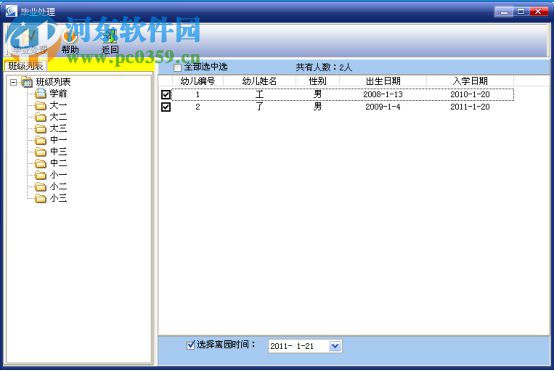The height and width of the screenshot is (371, 554).
Task: Select the 大三 class folder
Action: pos(58,128)
